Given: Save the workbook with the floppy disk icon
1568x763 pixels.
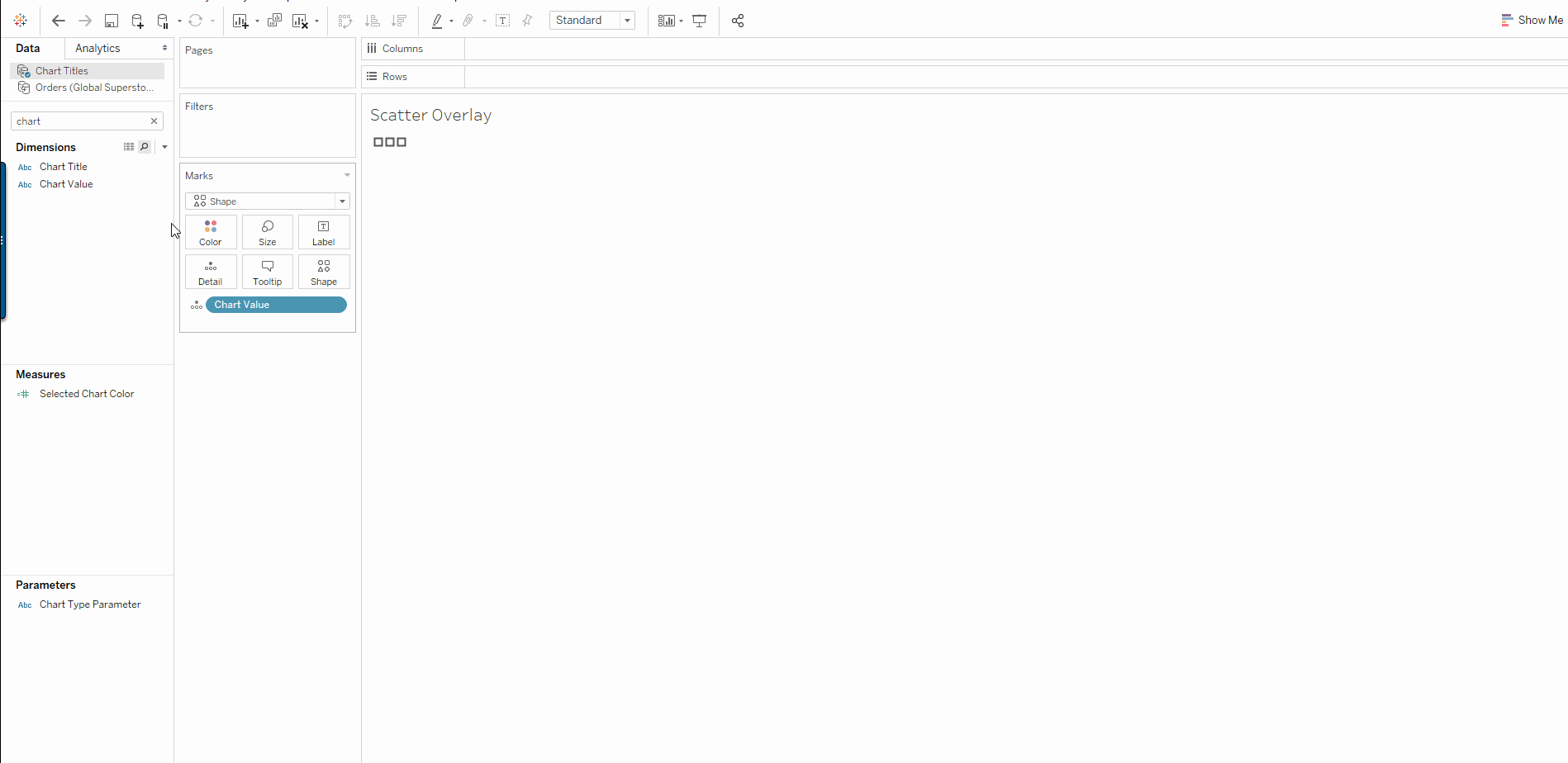Looking at the screenshot, I should 112,21.
